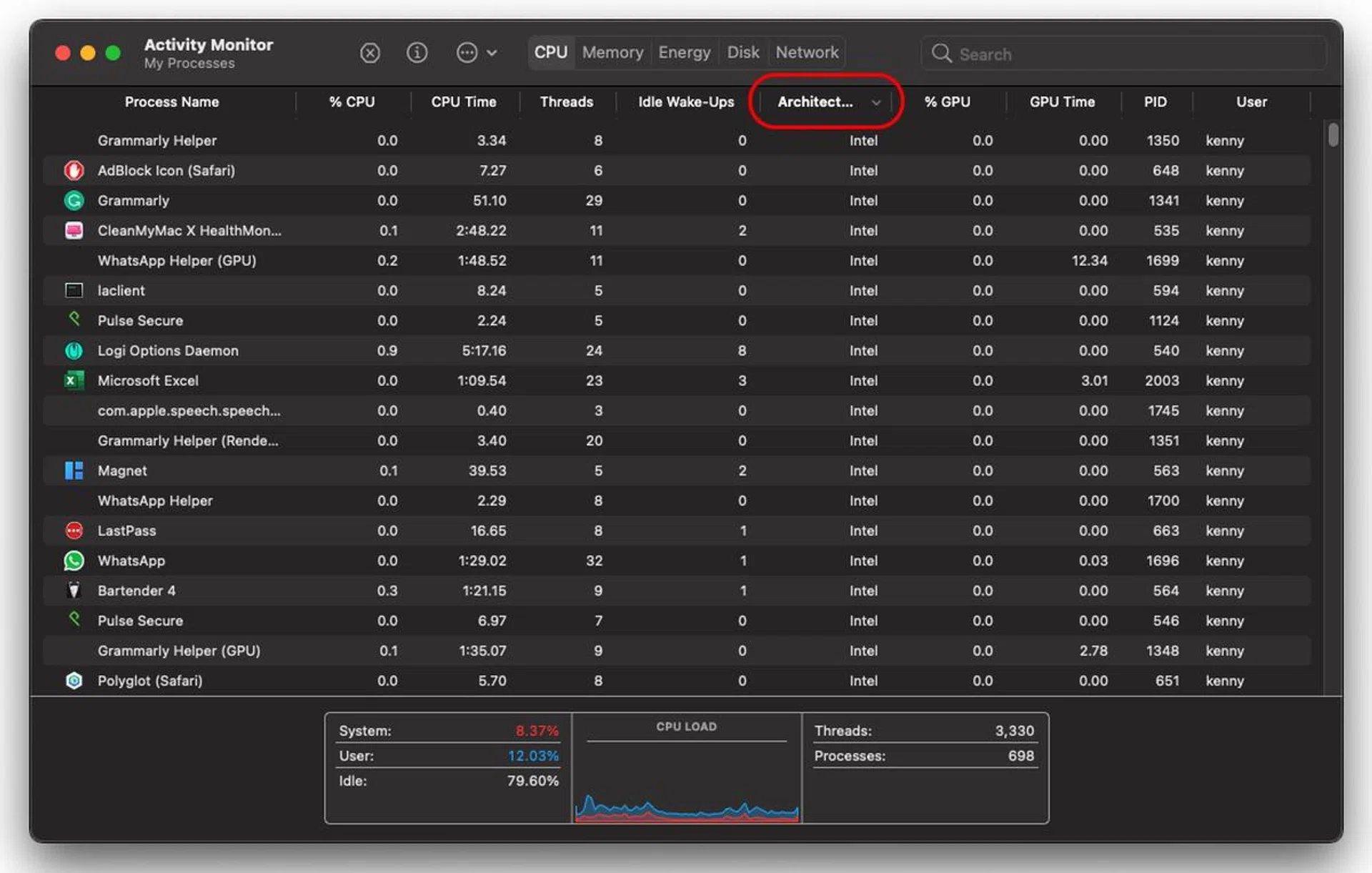The height and width of the screenshot is (873, 1372).
Task: Open the ellipsis options dropdown menu
Action: tap(467, 53)
